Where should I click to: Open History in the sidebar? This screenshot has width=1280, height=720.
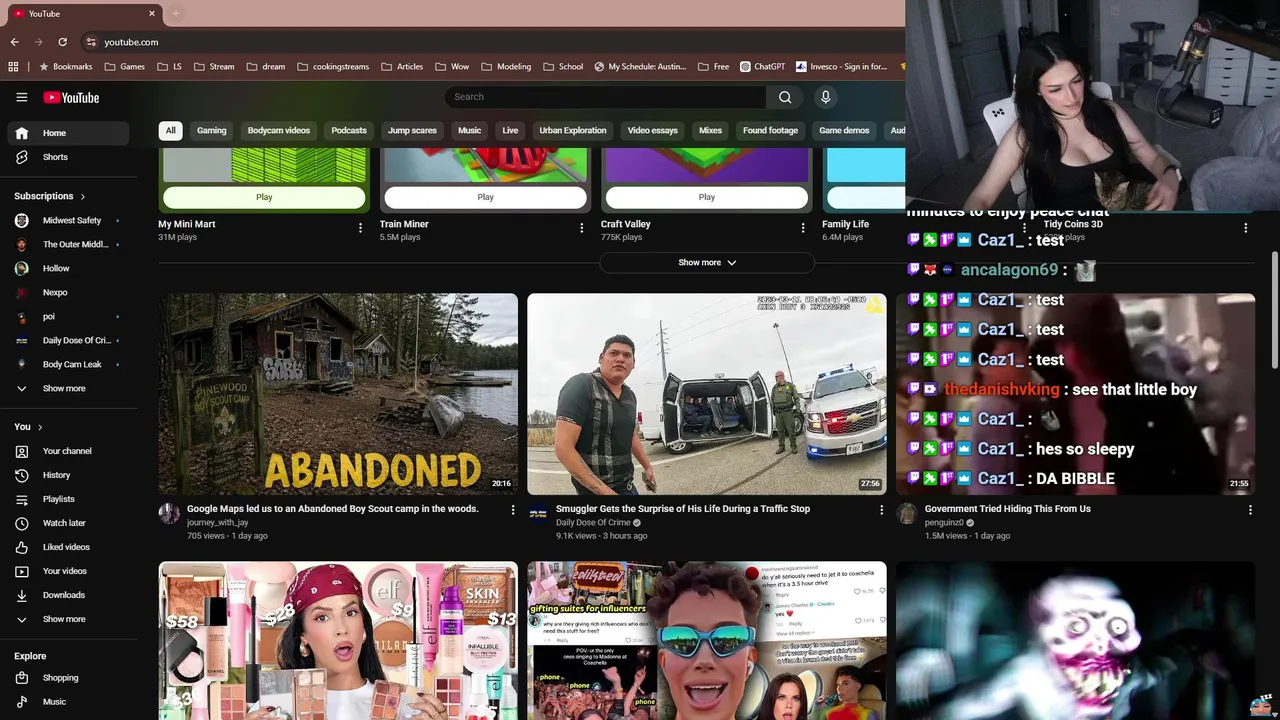68,475
